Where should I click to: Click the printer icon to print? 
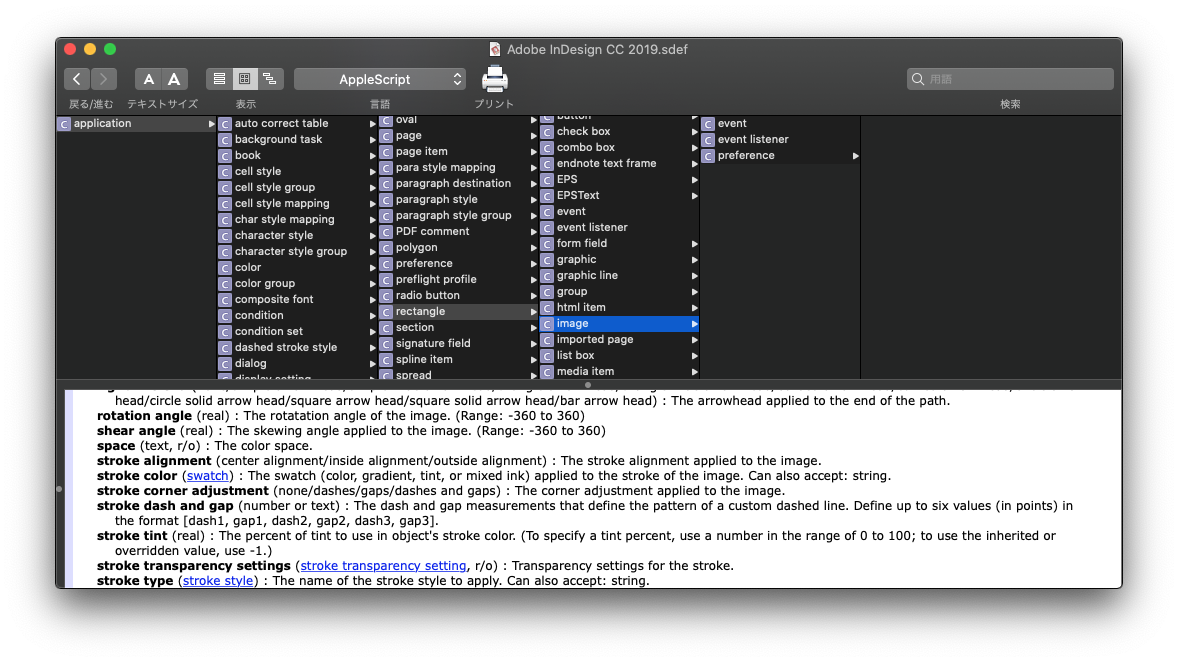point(494,79)
